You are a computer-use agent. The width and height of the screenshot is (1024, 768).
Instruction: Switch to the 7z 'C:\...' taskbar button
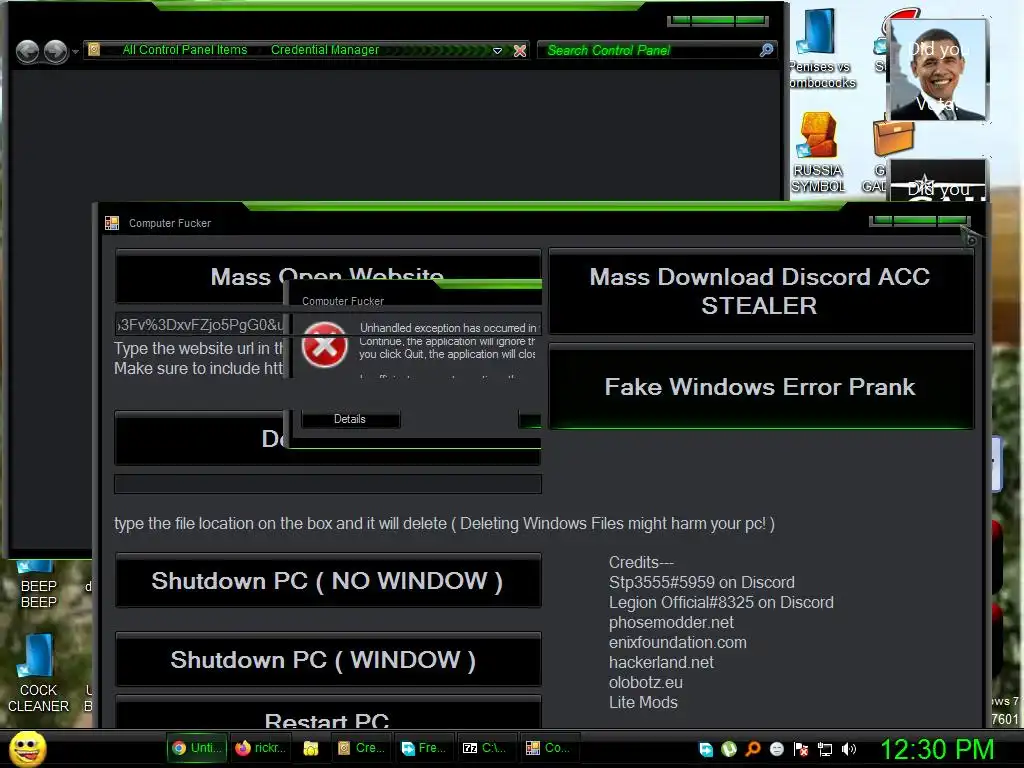click(487, 748)
